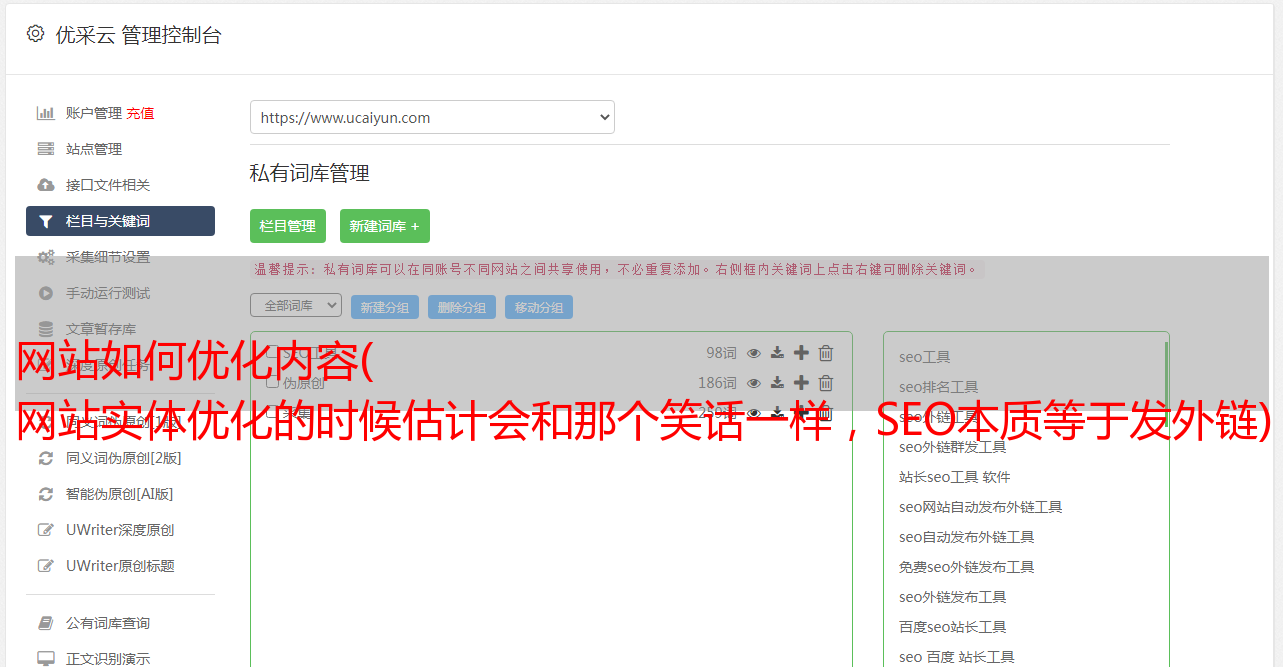Click the refresh icon for 同义词伪原创[2版]
The height and width of the screenshot is (667, 1283).
pos(46,458)
